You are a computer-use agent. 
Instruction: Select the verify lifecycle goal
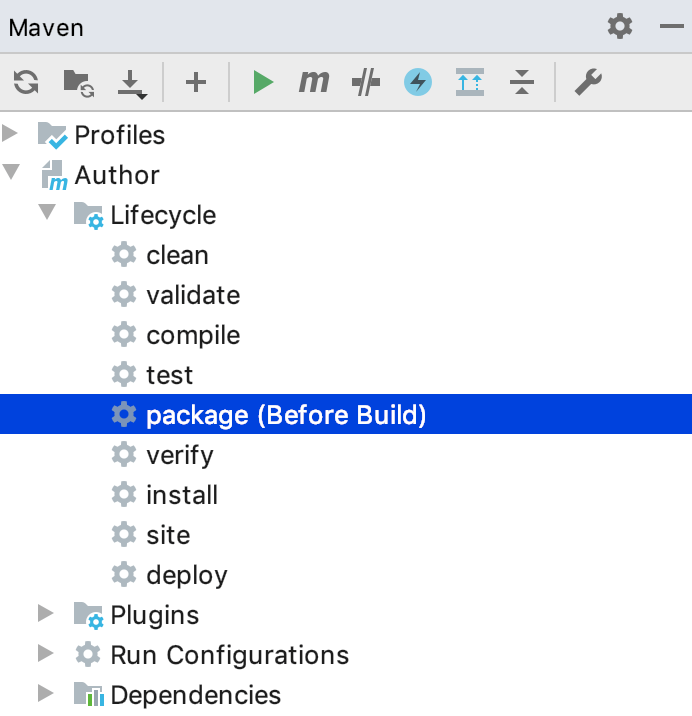(x=180, y=456)
